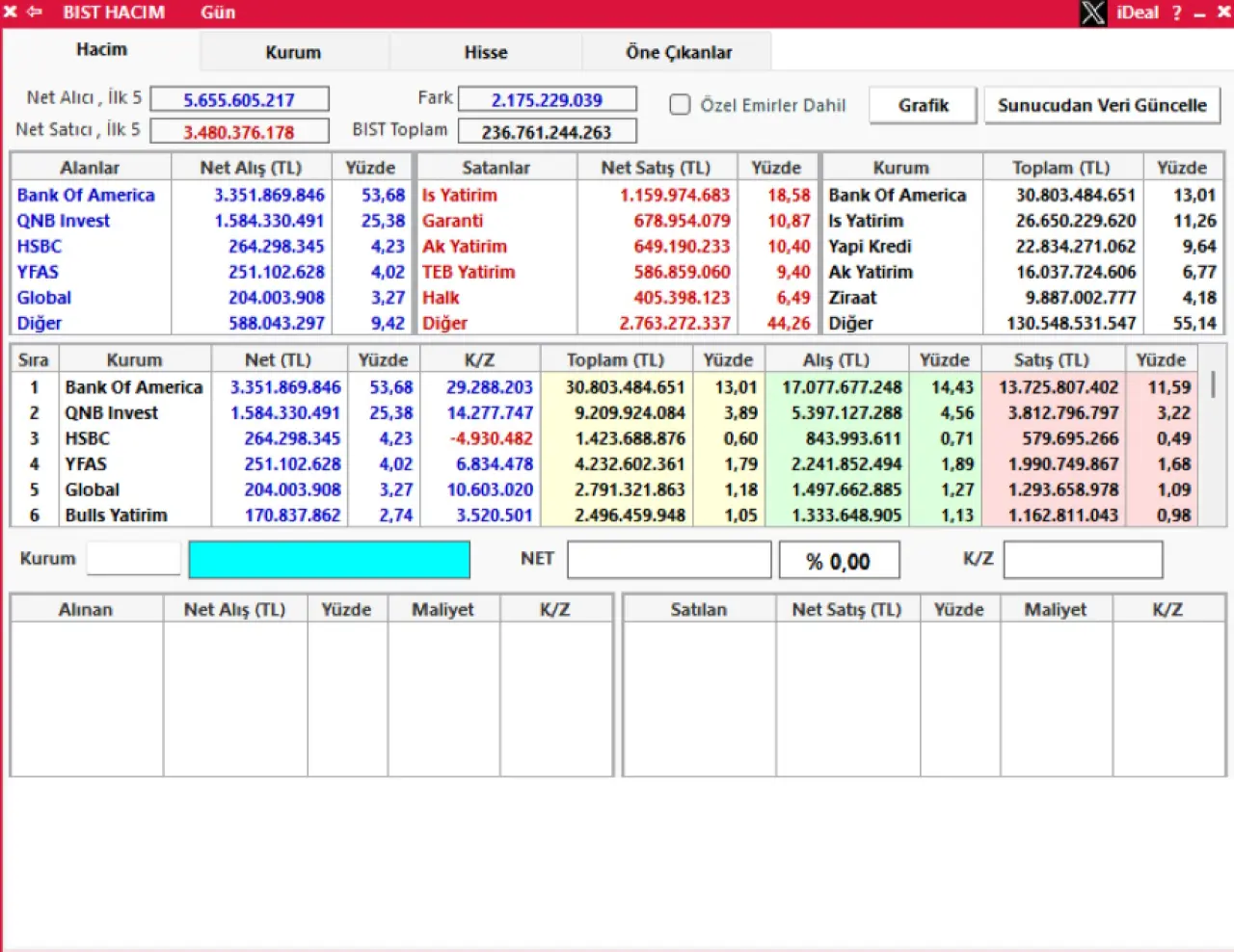
Task: Enable the Özel Emirler Dahil checkbox
Action: pyautogui.click(x=681, y=104)
